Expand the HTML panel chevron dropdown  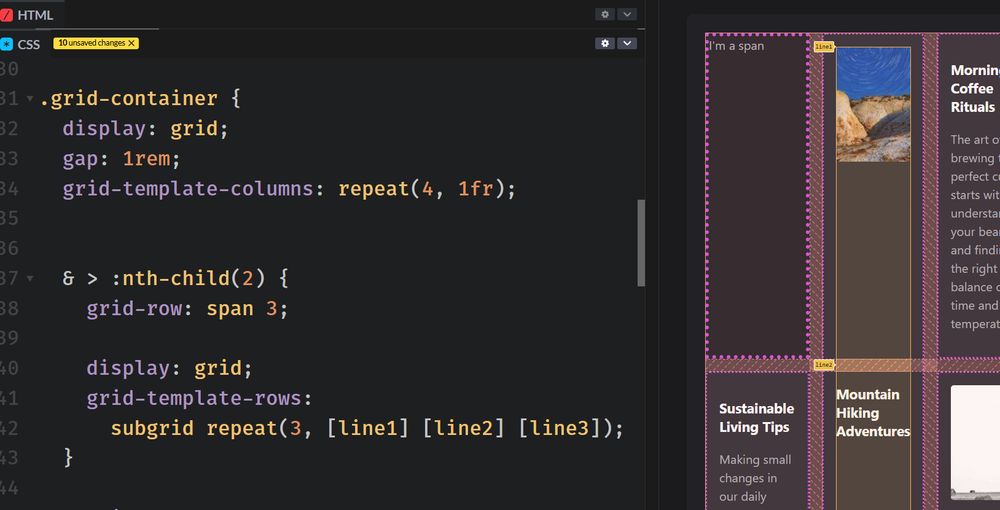(x=627, y=14)
